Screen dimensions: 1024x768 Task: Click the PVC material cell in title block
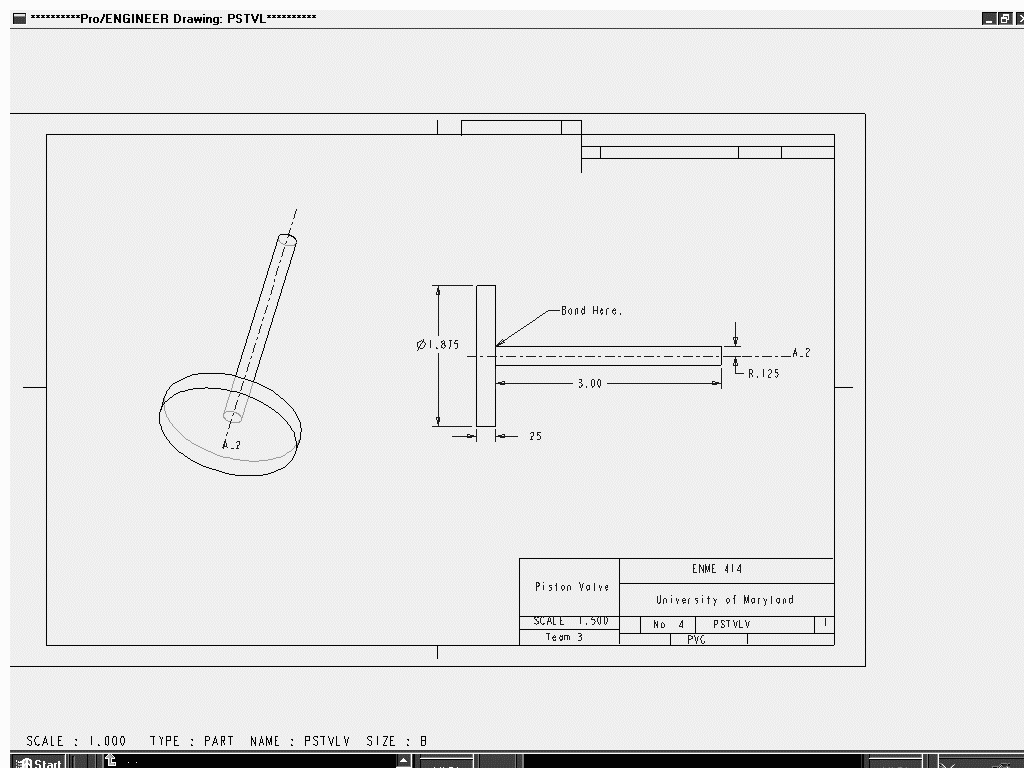[696, 640]
